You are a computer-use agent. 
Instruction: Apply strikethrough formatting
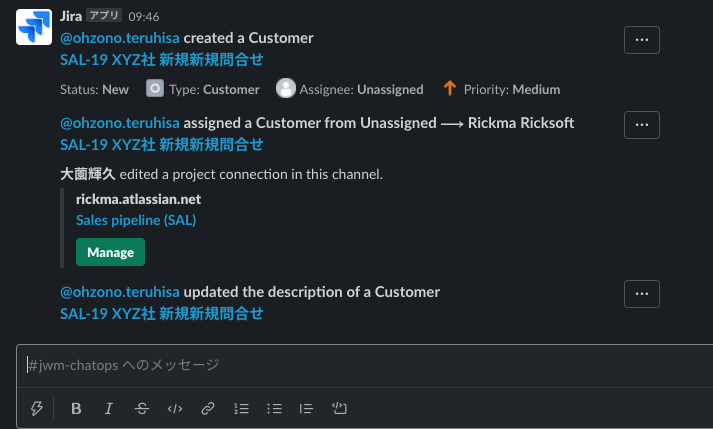[141, 408]
